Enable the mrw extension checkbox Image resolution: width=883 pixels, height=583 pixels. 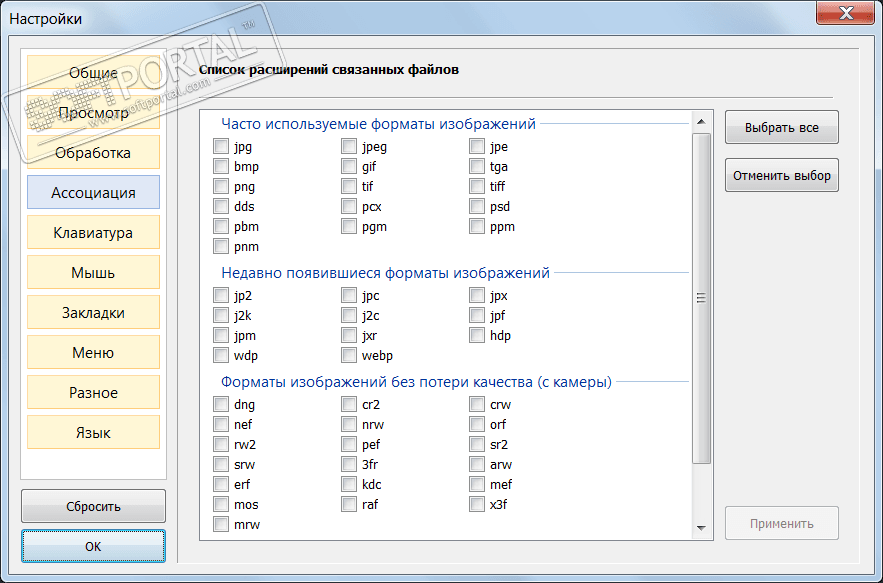221,524
